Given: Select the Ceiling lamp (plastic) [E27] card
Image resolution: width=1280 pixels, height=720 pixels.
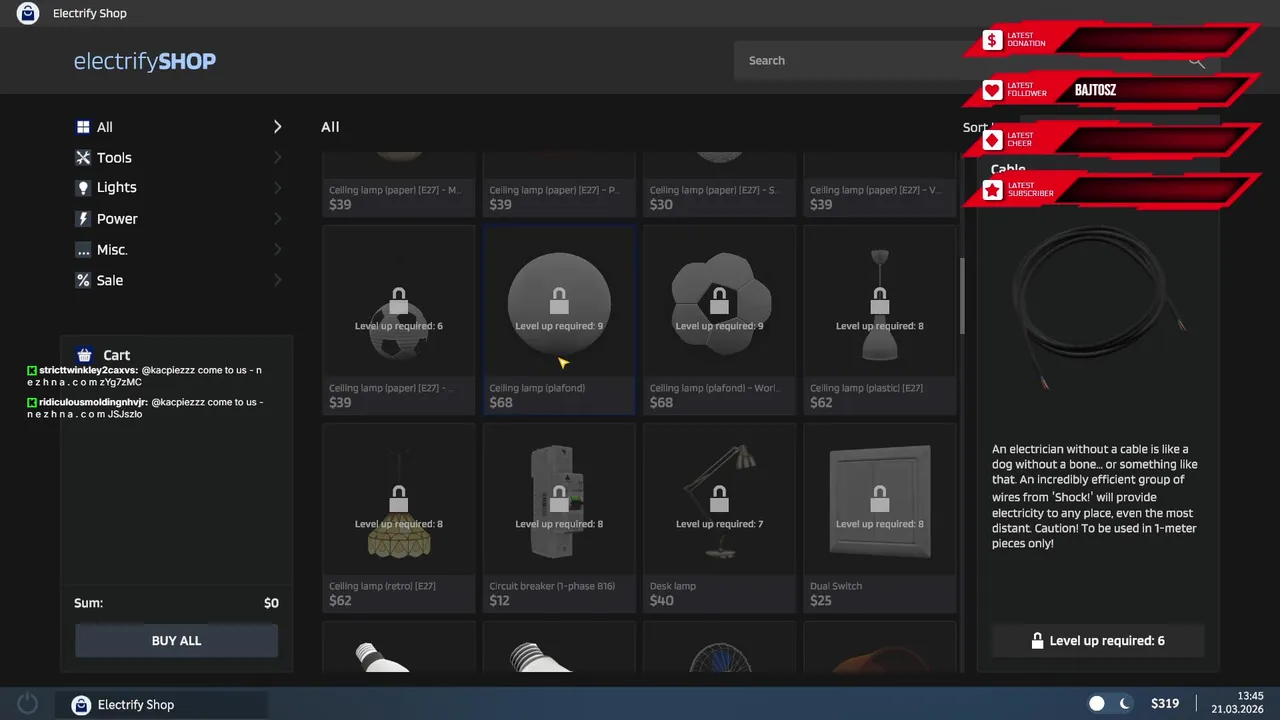Looking at the screenshot, I should pyautogui.click(x=880, y=319).
